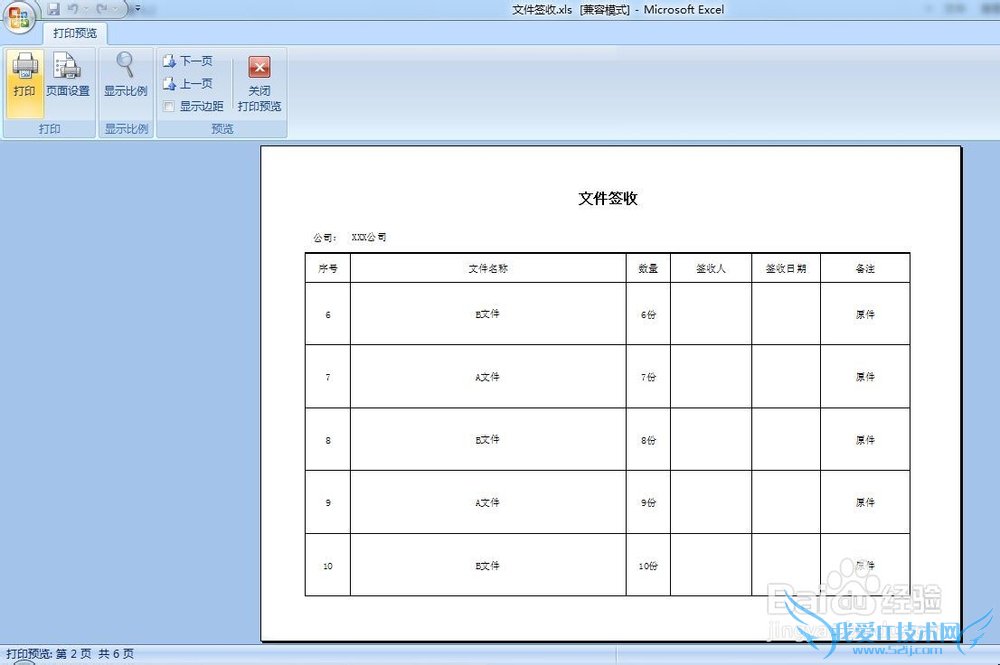Click the A文件 cell in row 9
The image size is (1000, 665).
[488, 502]
